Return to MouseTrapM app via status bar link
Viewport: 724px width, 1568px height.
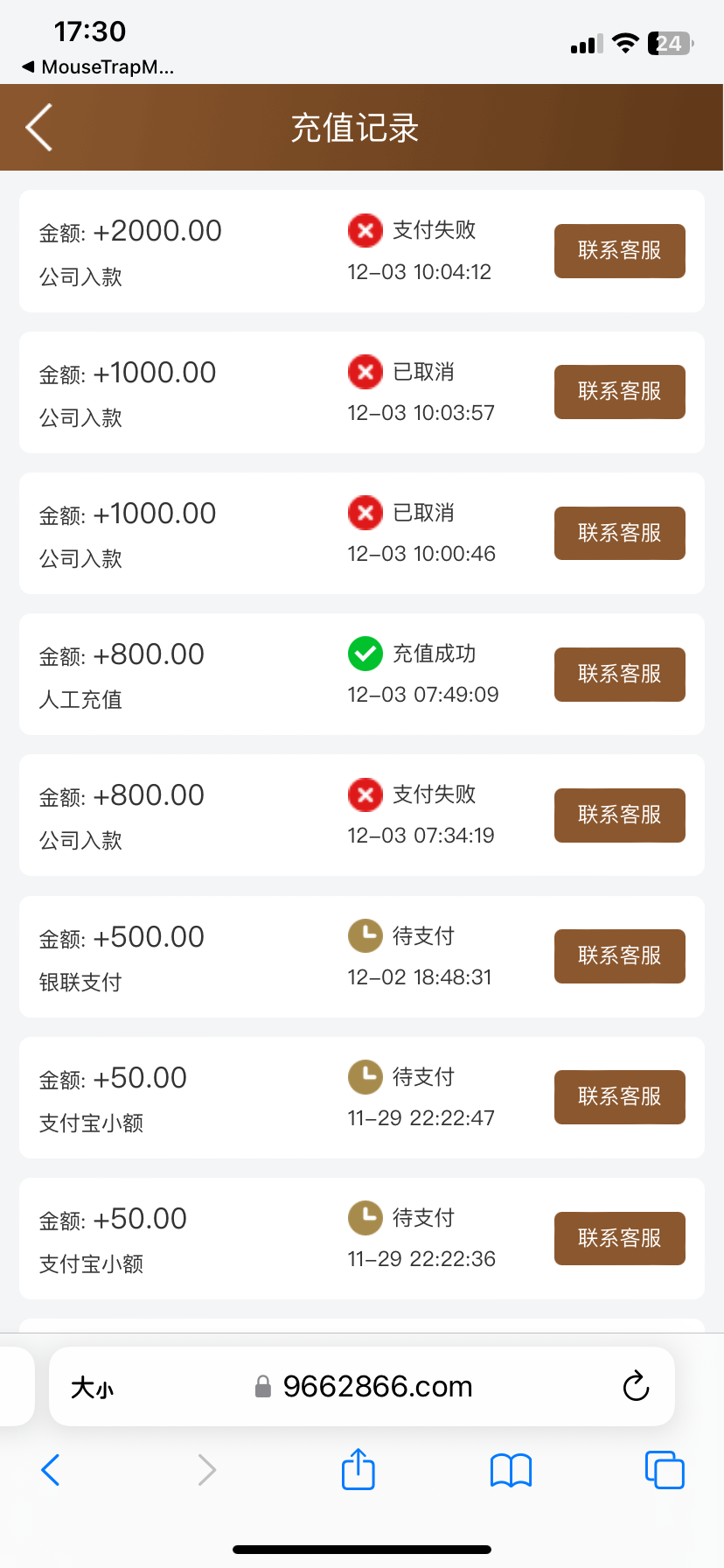tap(98, 67)
